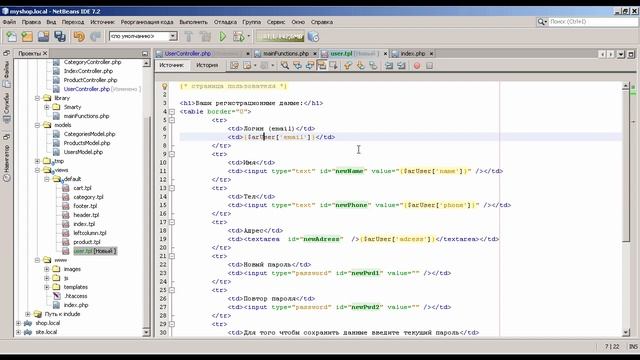640x360 pixels.
Task: Select header.tpl in project tree
Action: 86,215
